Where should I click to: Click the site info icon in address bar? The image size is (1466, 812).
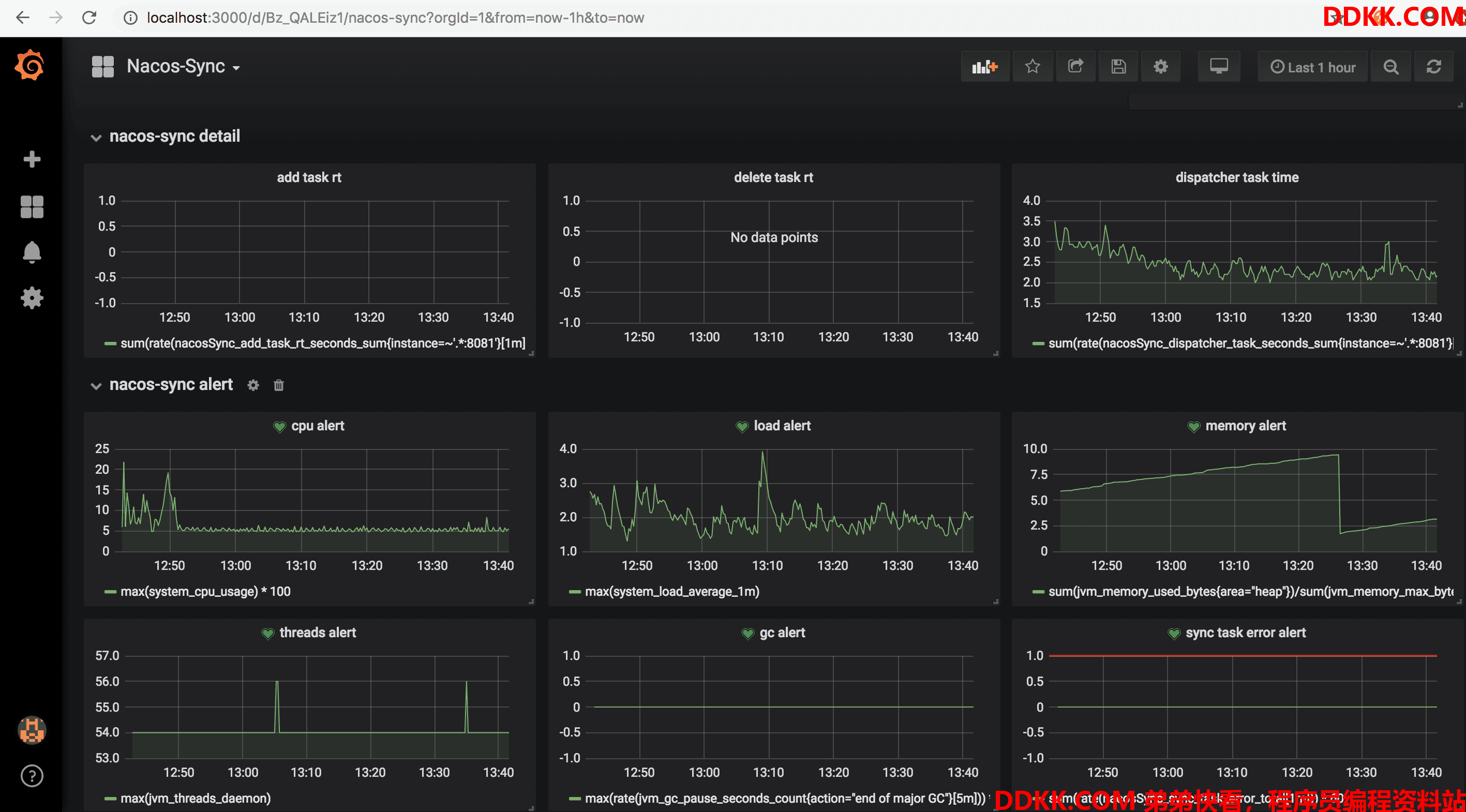tap(130, 18)
